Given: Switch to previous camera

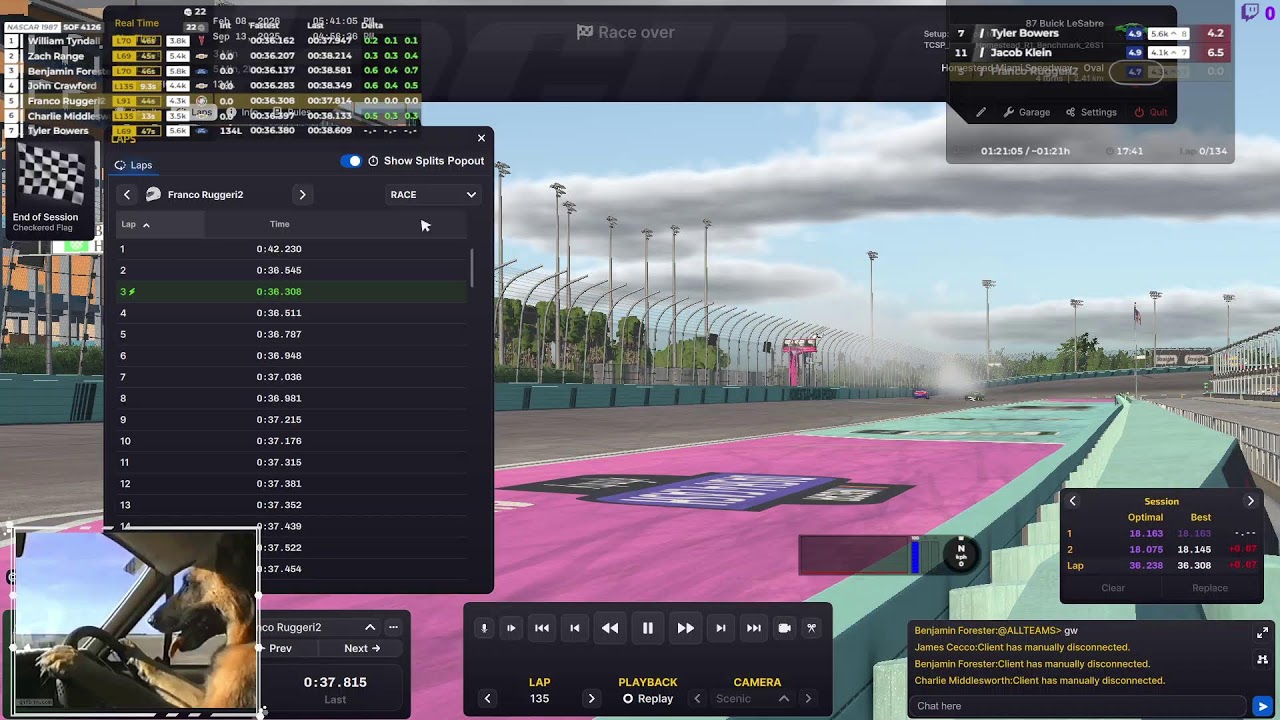Looking at the screenshot, I should 697,699.
